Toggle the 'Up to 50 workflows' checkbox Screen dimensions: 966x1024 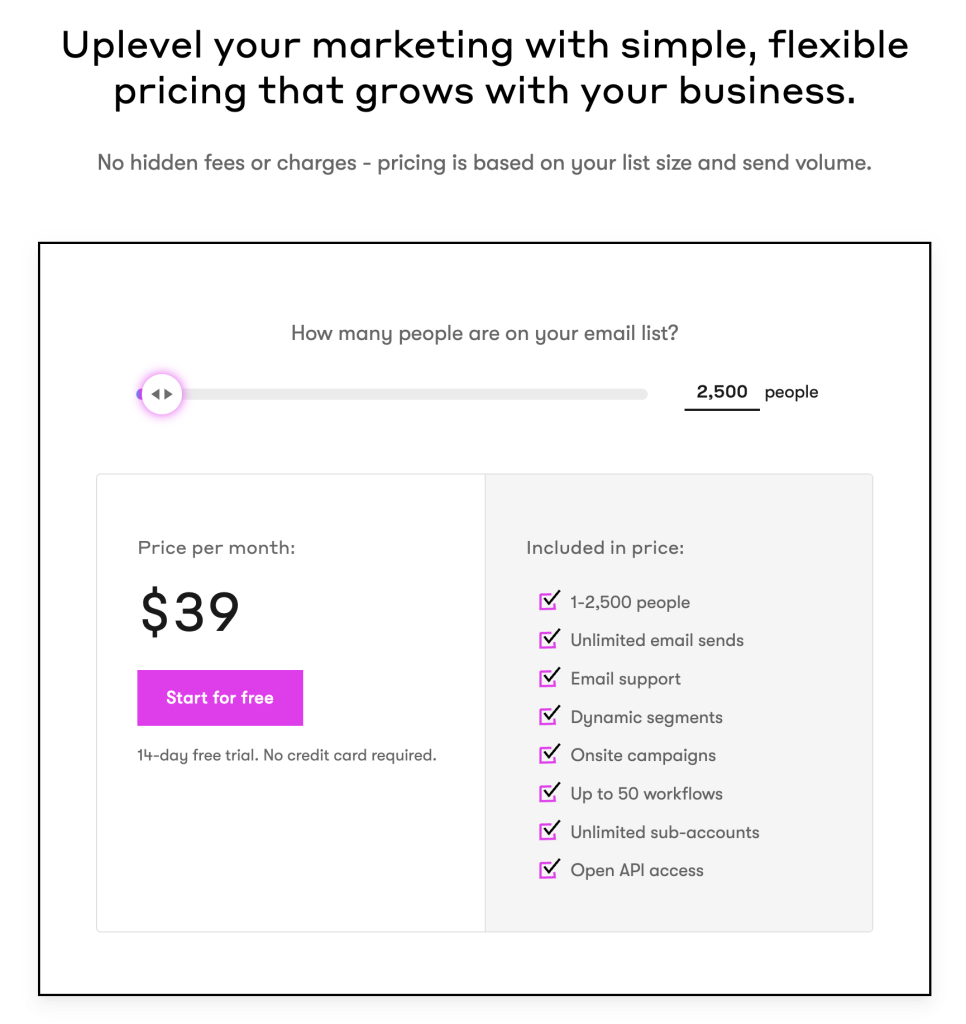point(548,792)
